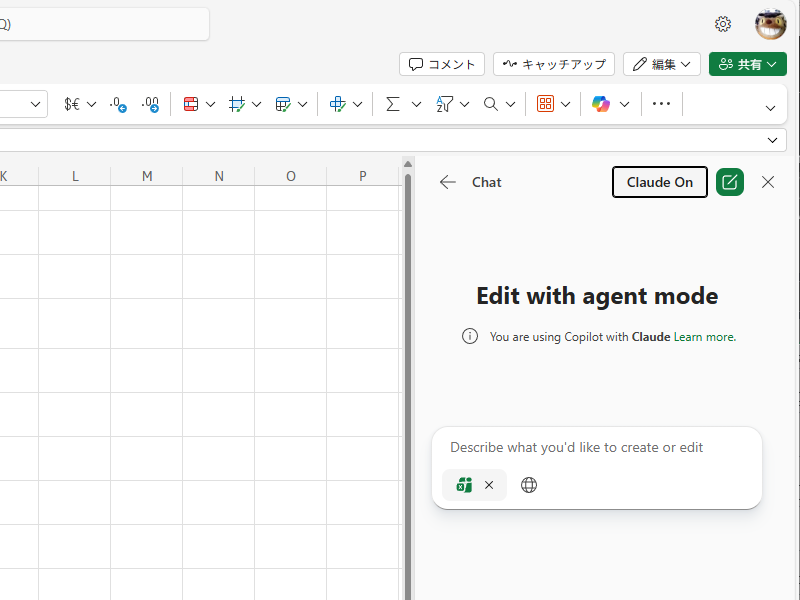The width and height of the screenshot is (800, 600).
Task: Expand the currency format dropdown arrow
Action: click(x=91, y=105)
